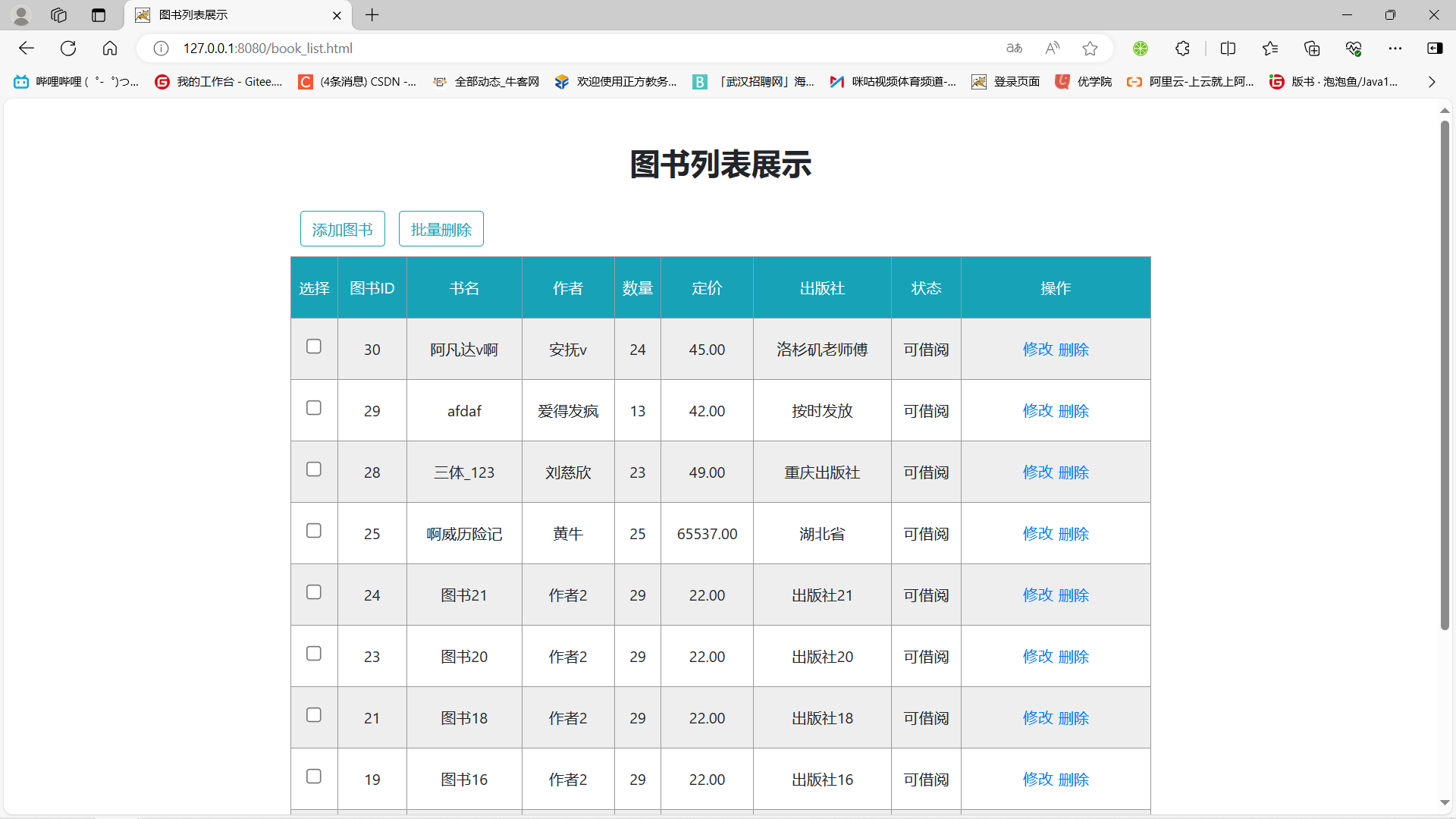The width and height of the screenshot is (1456, 819).
Task: Click the publisher cell 洛杉矶老师傅
Action: 822,350
